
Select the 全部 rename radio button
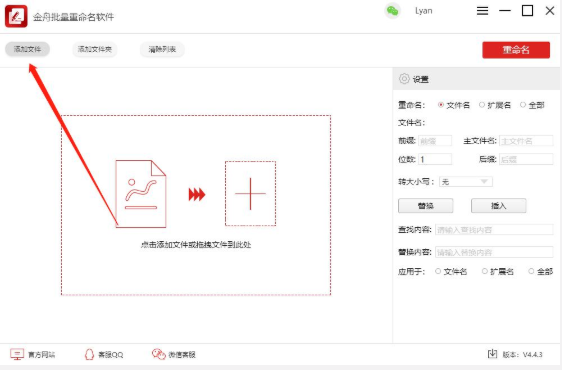tap(523, 105)
